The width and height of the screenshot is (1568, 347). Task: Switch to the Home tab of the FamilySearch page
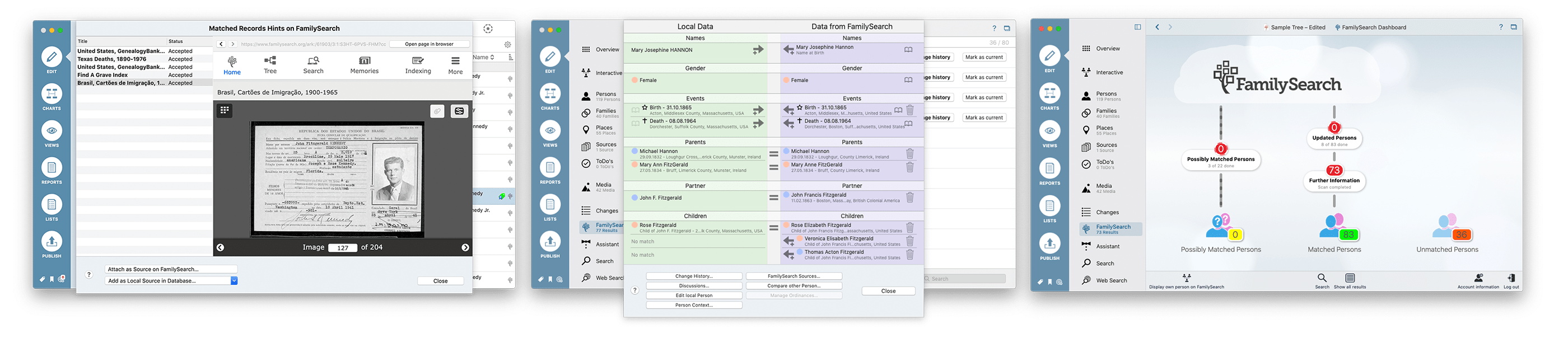click(232, 65)
